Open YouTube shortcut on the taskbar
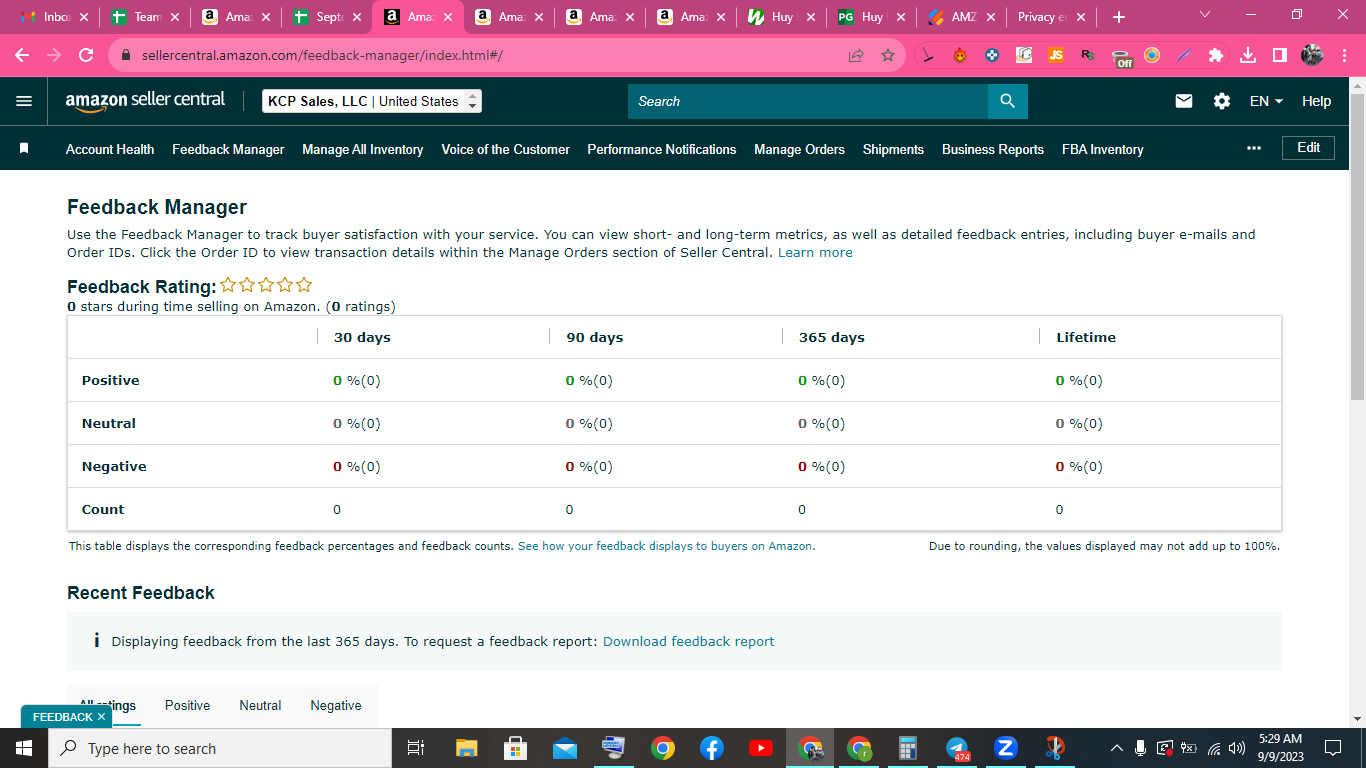The image size is (1366, 768). click(760, 748)
